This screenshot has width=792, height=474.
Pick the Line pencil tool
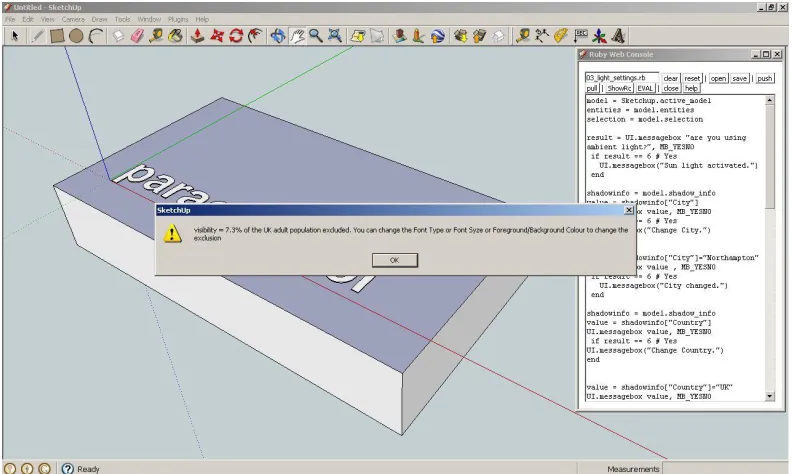37,36
